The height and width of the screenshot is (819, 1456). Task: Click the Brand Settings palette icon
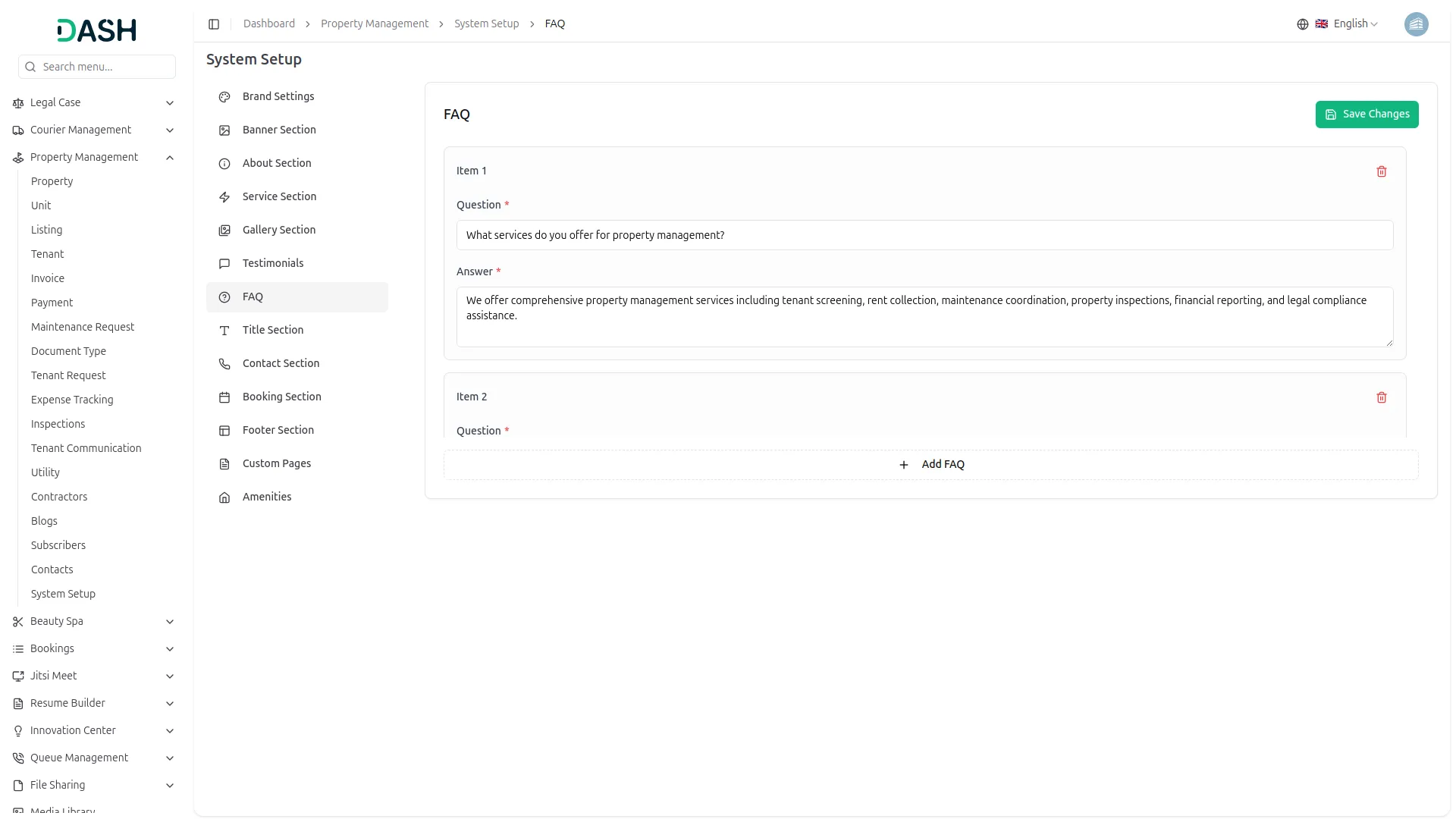224,97
